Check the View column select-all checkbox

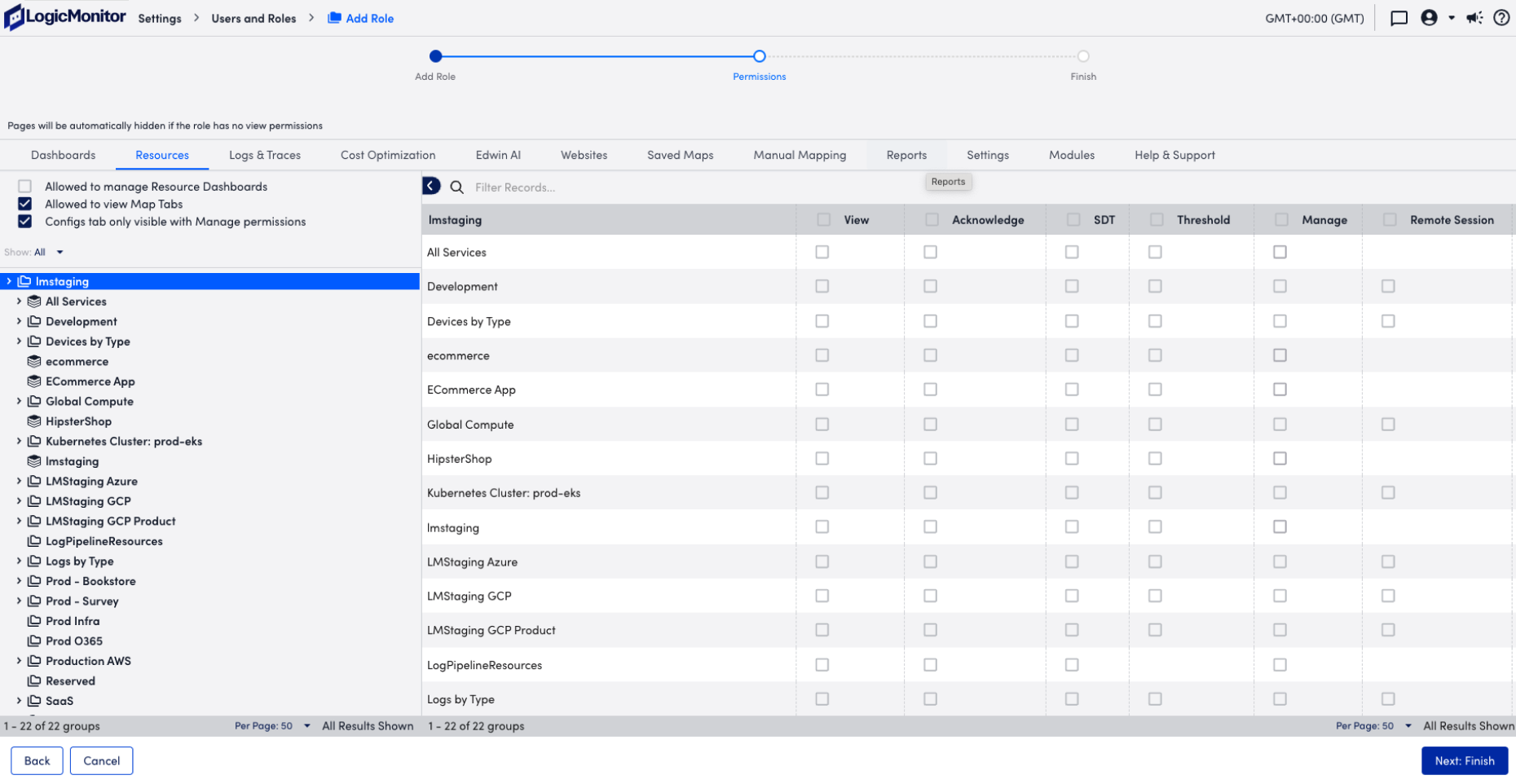(822, 219)
